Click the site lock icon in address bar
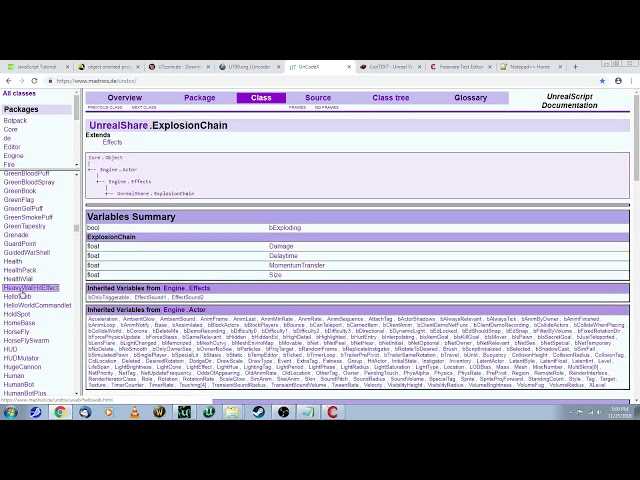 coord(50,81)
